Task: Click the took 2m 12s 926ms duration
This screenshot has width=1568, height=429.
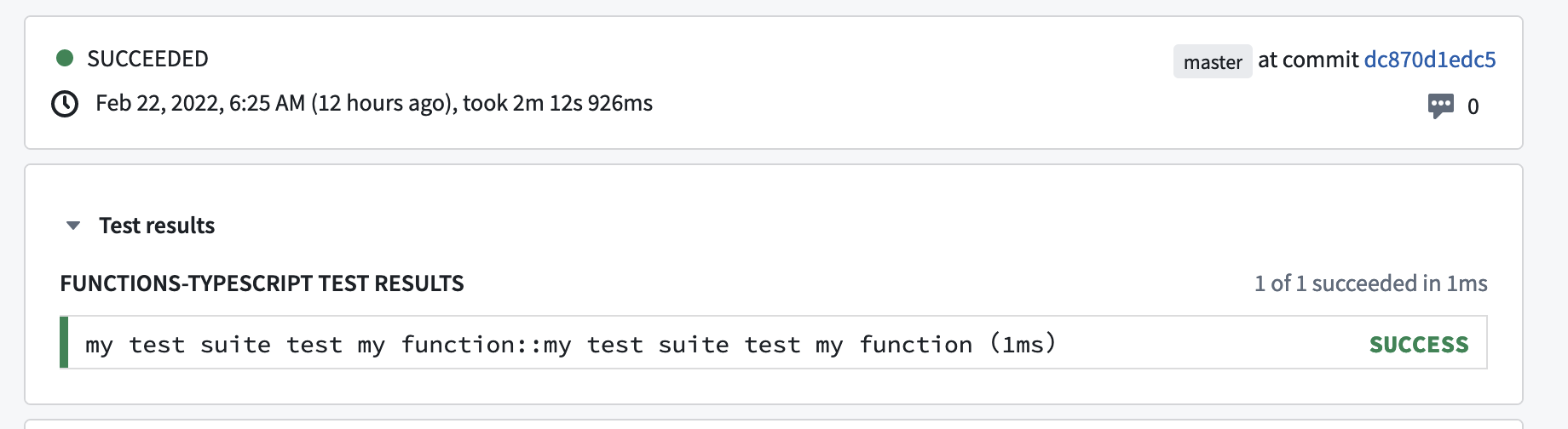Action: coord(558,103)
